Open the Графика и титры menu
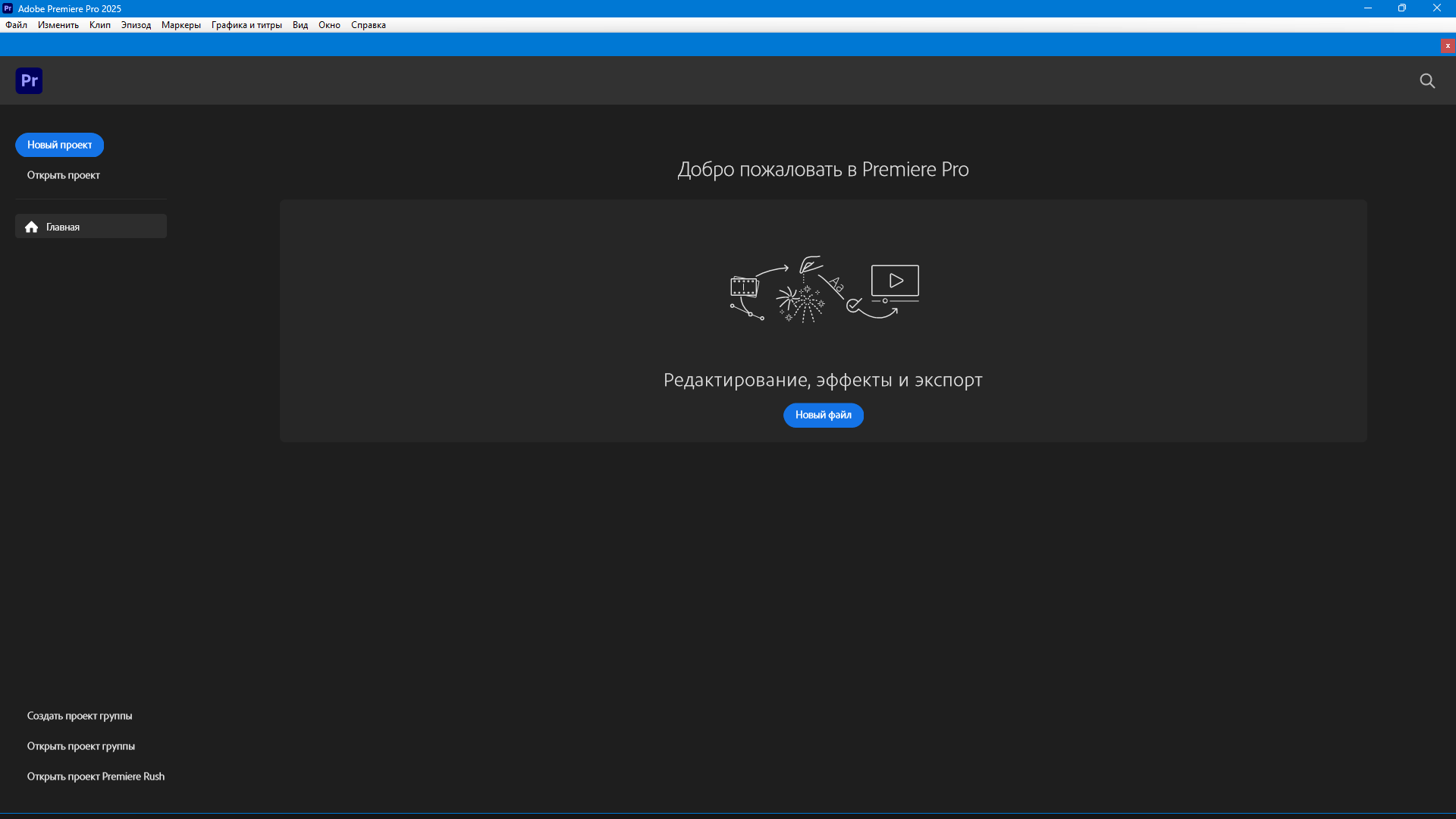The width and height of the screenshot is (1456, 819). [246, 25]
